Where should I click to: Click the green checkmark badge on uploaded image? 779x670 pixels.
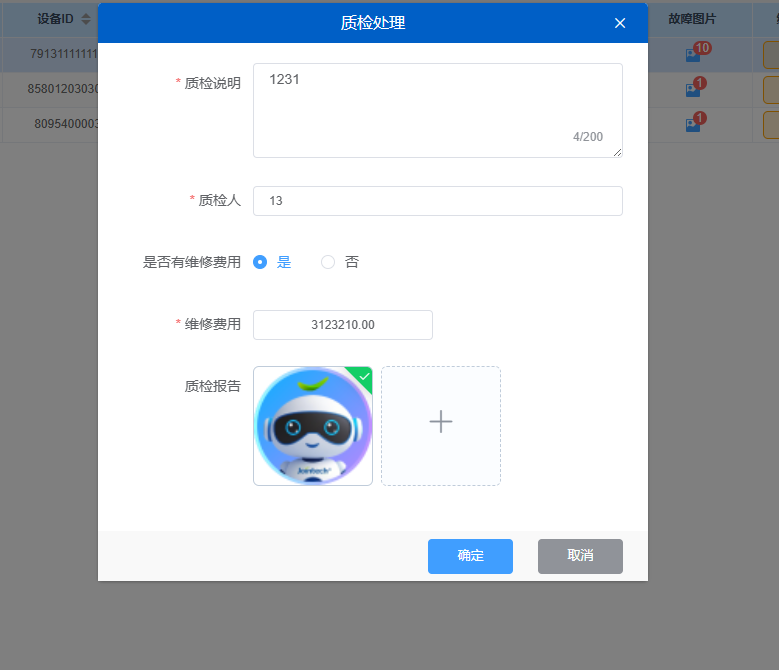coord(364,375)
